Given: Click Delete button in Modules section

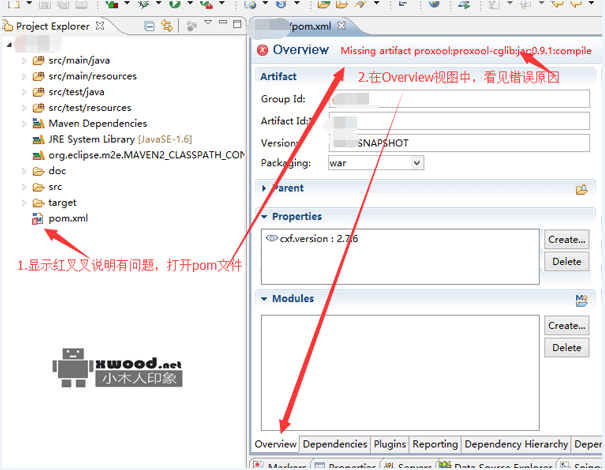Looking at the screenshot, I should (x=567, y=348).
